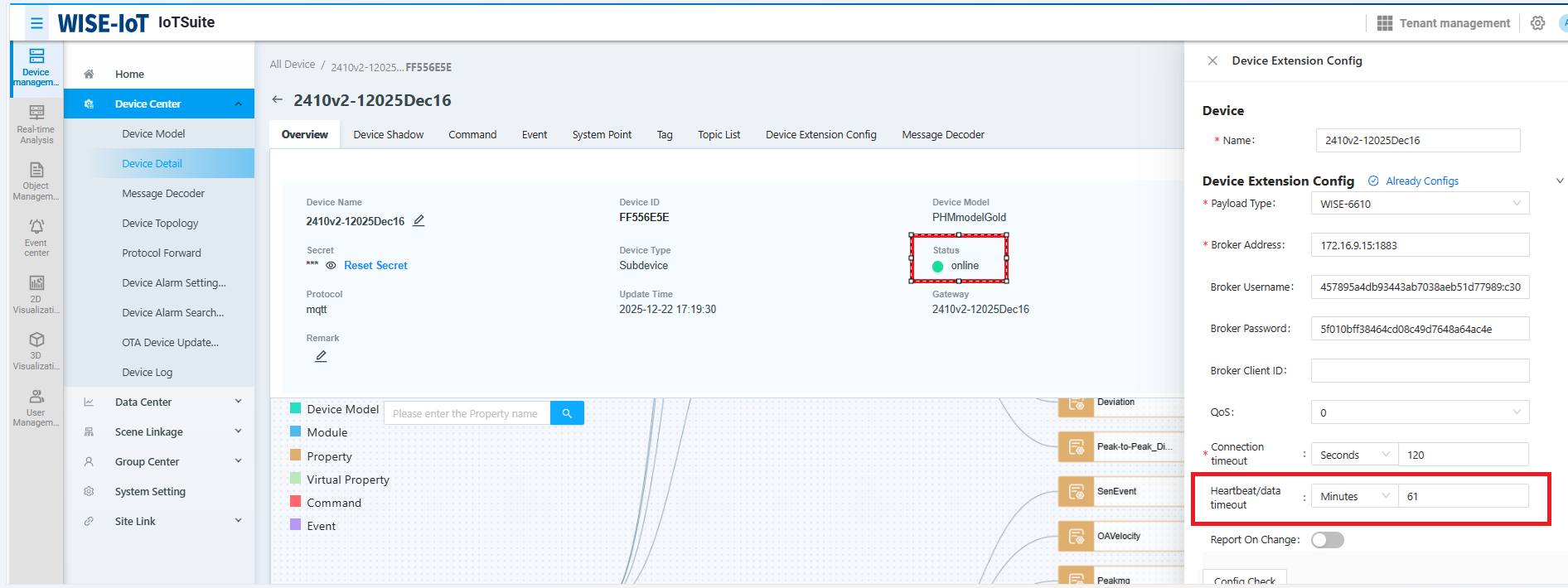The height and width of the screenshot is (588, 1568).
Task: Click the back arrow beside device title
Action: pyautogui.click(x=277, y=99)
